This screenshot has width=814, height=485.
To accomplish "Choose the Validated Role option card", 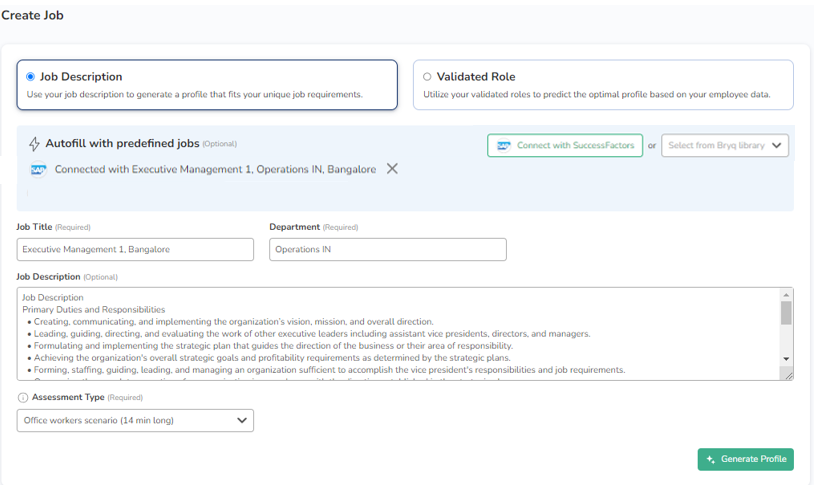I will [x=603, y=85].
